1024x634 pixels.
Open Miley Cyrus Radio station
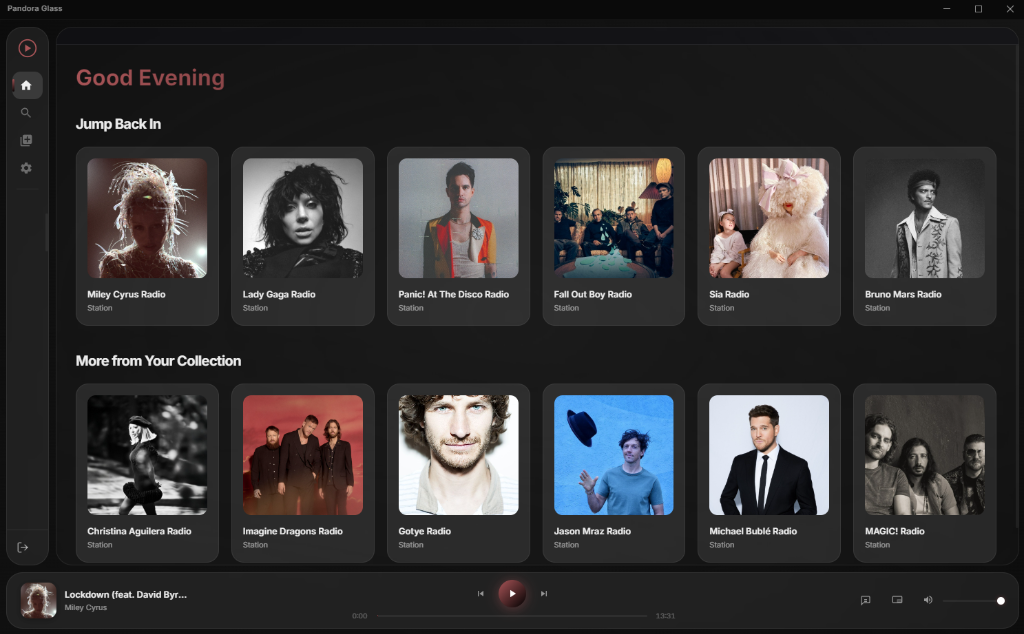coord(146,236)
